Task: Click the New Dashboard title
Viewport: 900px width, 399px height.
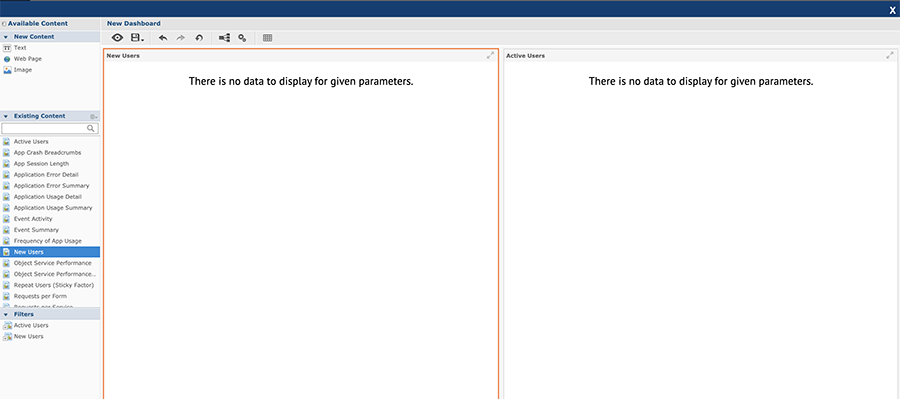Action: click(x=134, y=24)
